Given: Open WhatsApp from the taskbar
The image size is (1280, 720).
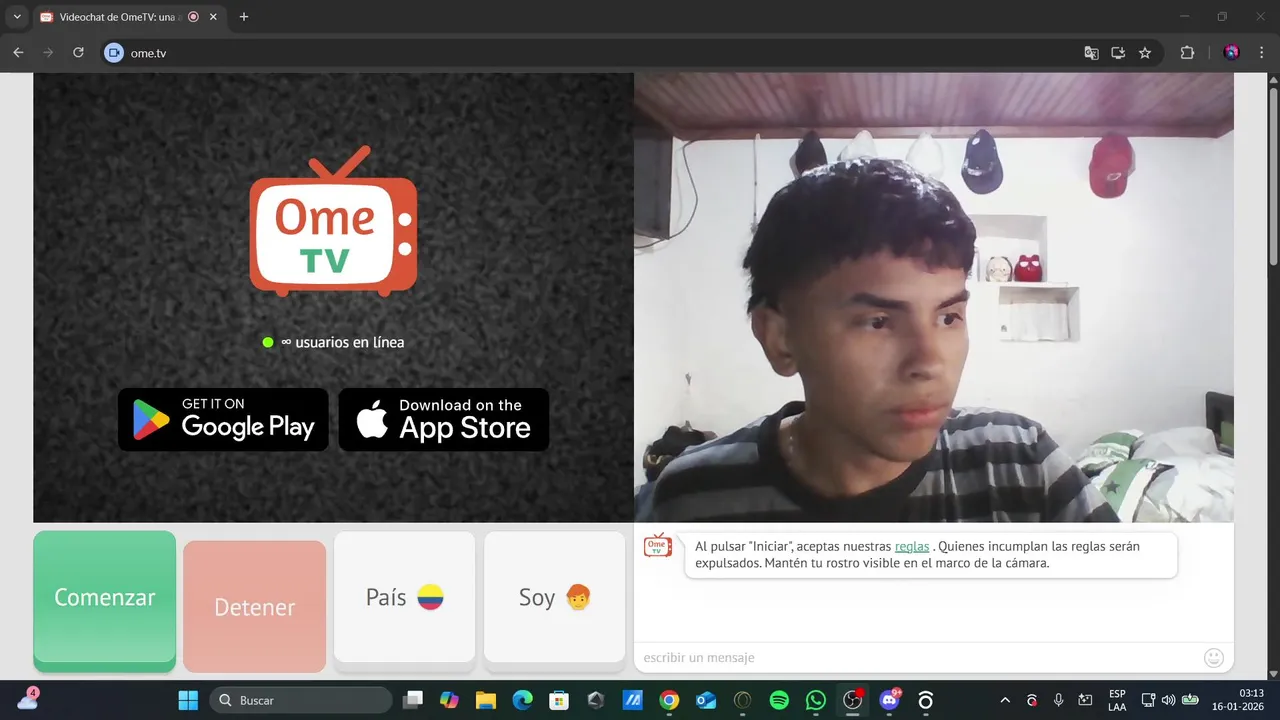Looking at the screenshot, I should (x=816, y=700).
